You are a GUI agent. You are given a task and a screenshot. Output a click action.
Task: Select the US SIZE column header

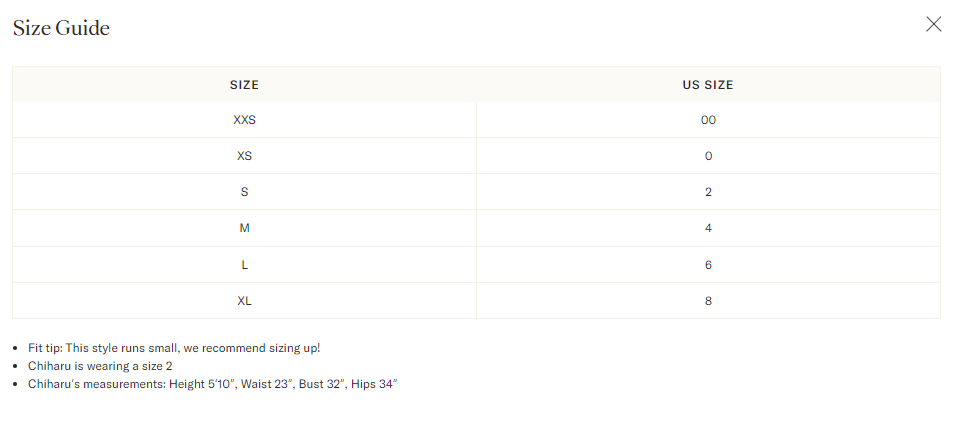[708, 85]
